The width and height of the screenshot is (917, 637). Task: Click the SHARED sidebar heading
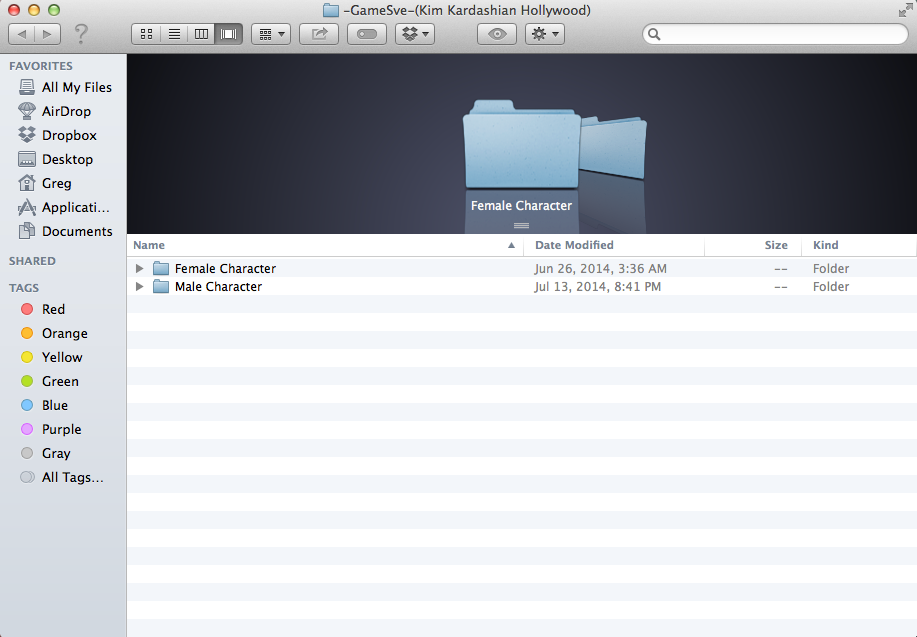(x=32, y=261)
